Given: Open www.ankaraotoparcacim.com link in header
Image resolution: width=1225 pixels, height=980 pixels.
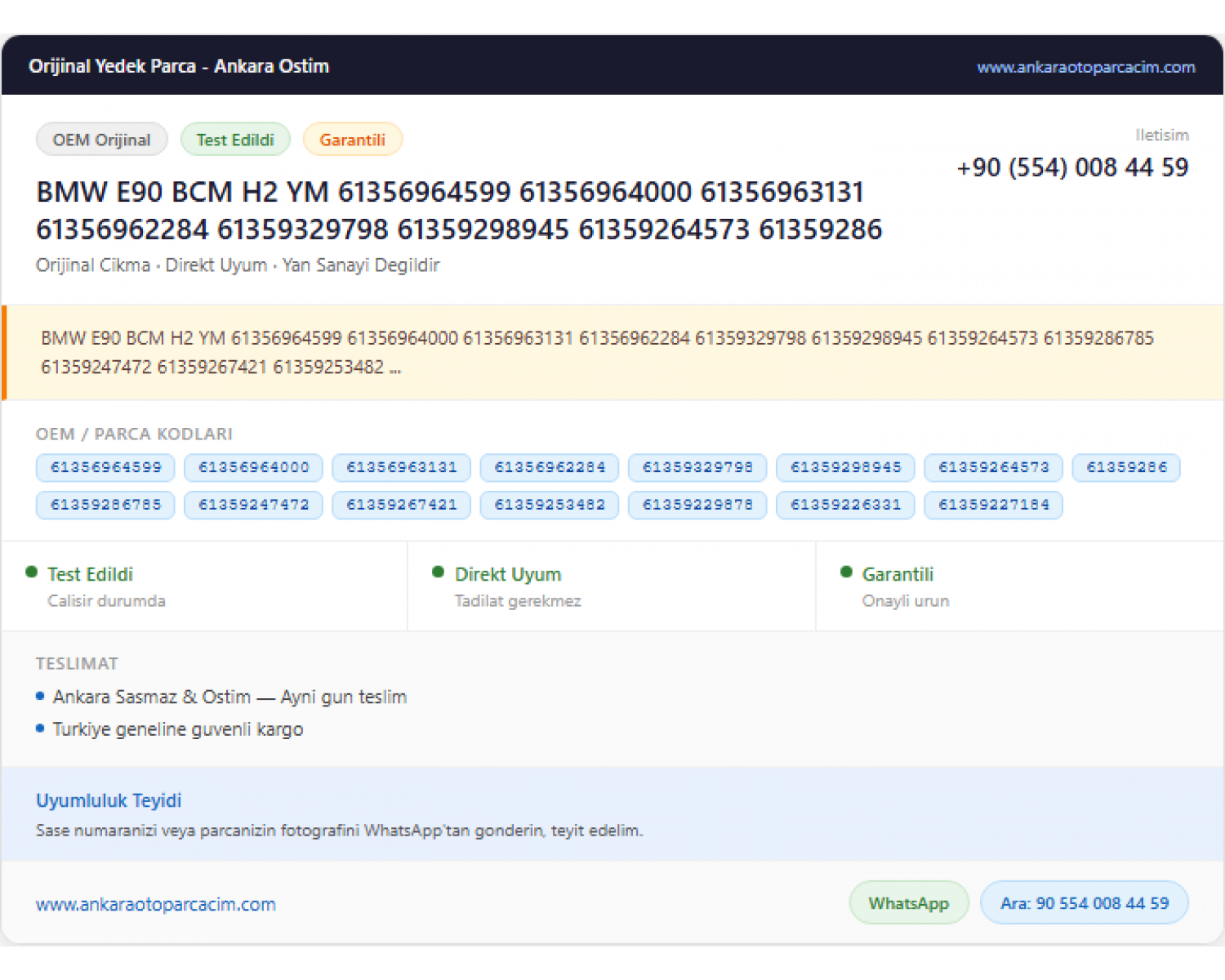Looking at the screenshot, I should tap(1085, 67).
